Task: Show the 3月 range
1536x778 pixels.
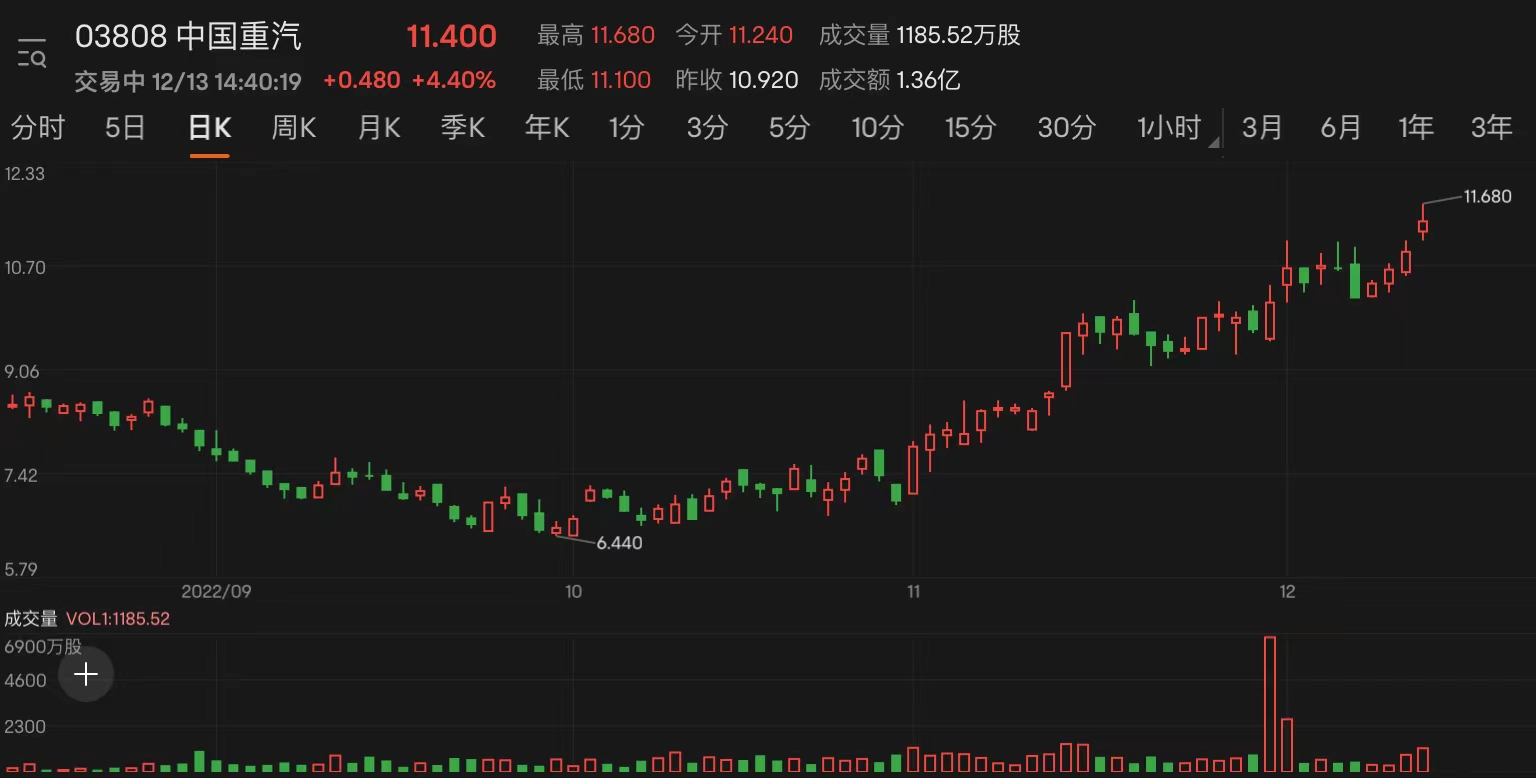Action: [1262, 128]
